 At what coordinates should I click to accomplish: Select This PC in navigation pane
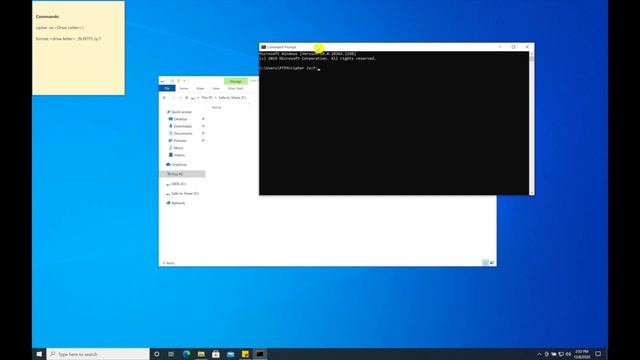pyautogui.click(x=182, y=174)
